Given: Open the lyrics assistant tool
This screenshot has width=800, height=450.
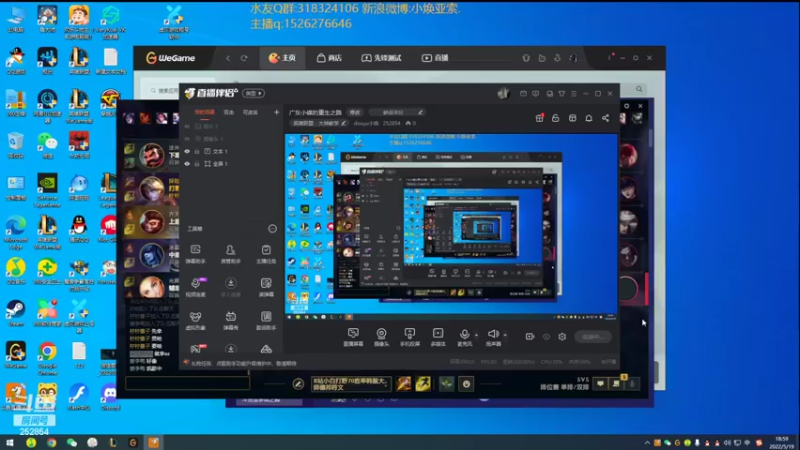Looking at the screenshot, I should (x=266, y=320).
